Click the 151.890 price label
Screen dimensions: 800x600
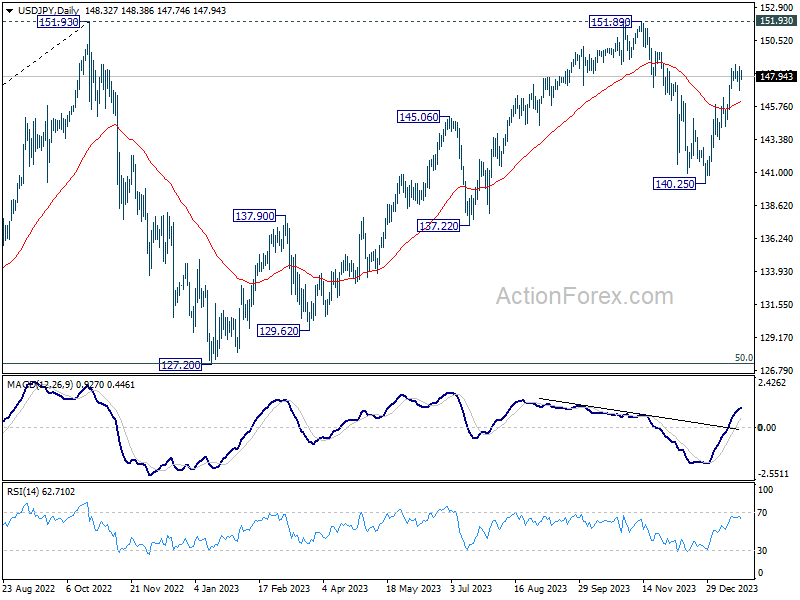[611, 22]
